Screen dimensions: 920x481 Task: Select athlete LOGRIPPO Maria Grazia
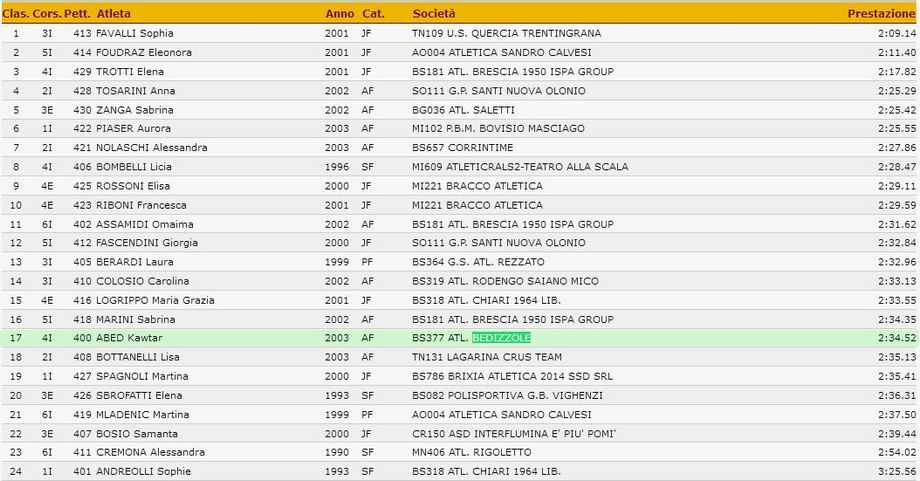pos(155,300)
